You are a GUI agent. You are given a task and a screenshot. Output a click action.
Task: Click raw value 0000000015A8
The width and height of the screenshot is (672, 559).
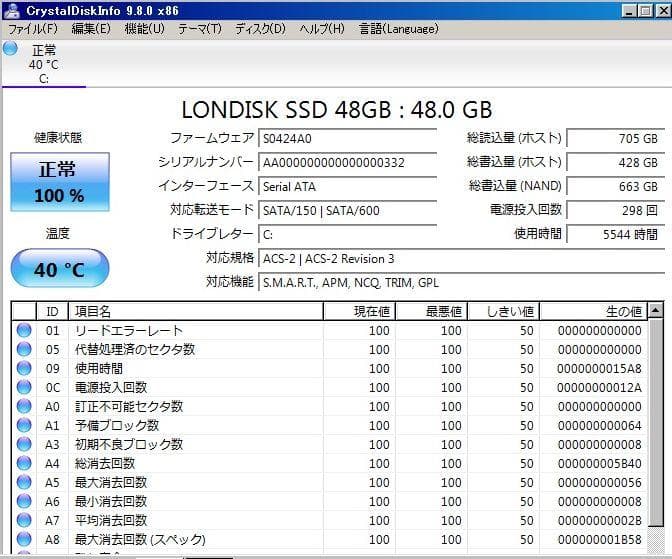[x=599, y=368]
